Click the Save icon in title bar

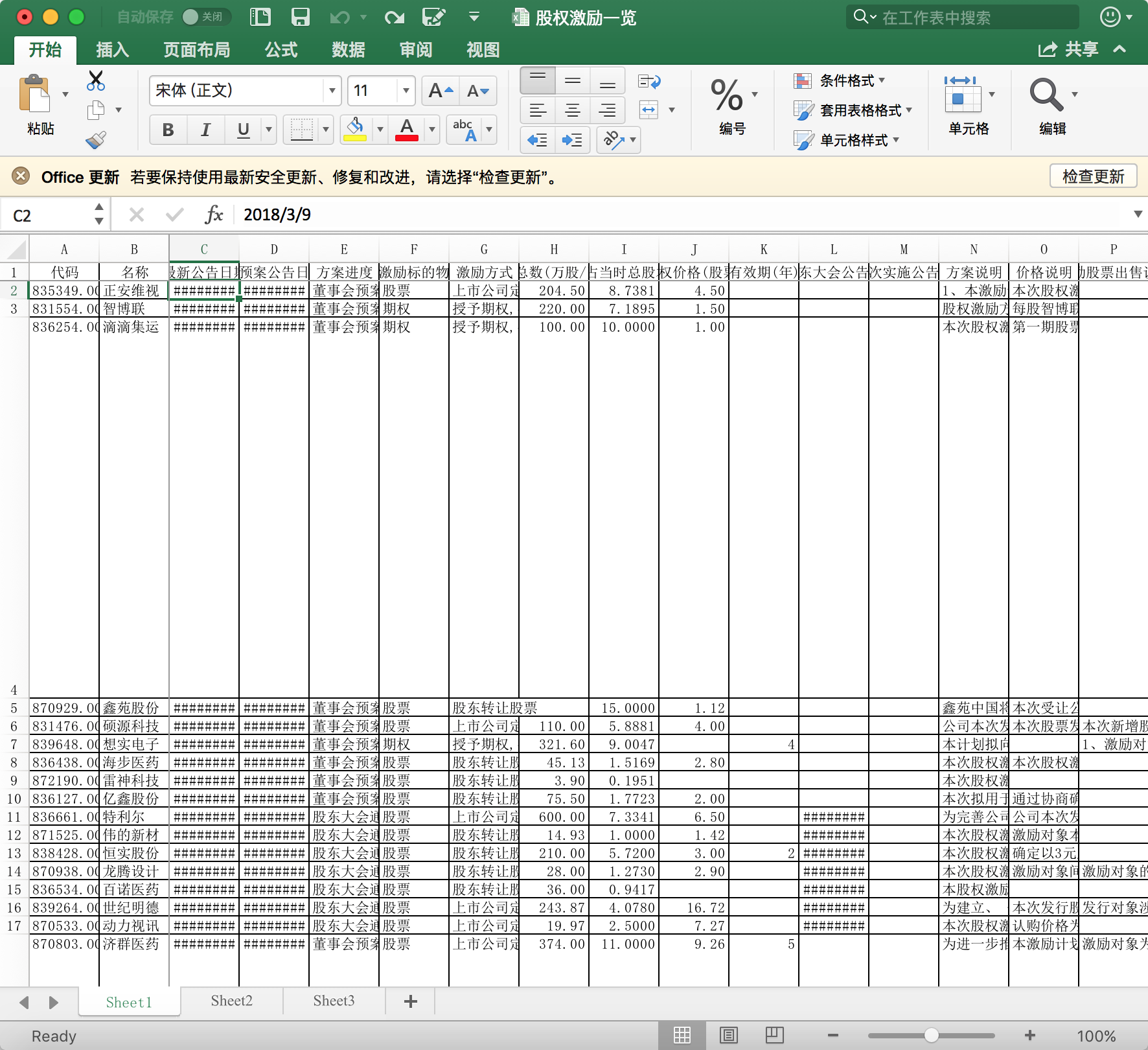pyautogui.click(x=300, y=17)
